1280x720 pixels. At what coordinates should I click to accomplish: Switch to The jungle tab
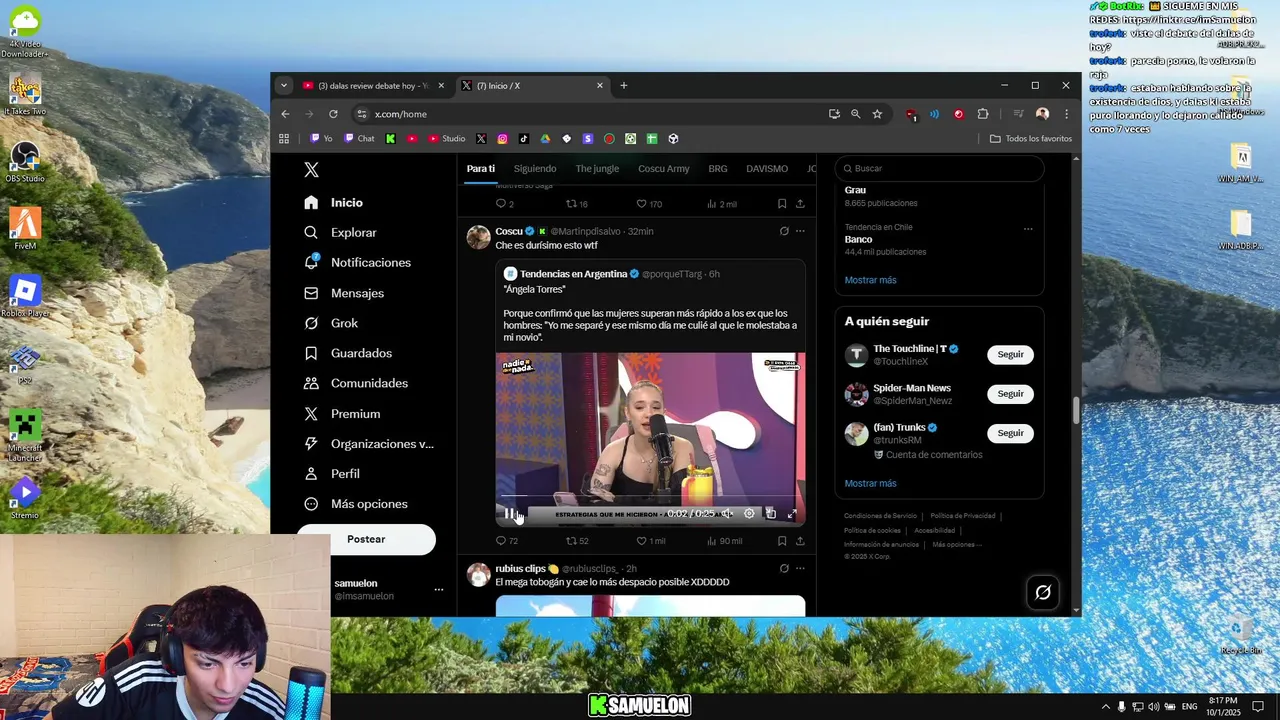pyautogui.click(x=597, y=169)
